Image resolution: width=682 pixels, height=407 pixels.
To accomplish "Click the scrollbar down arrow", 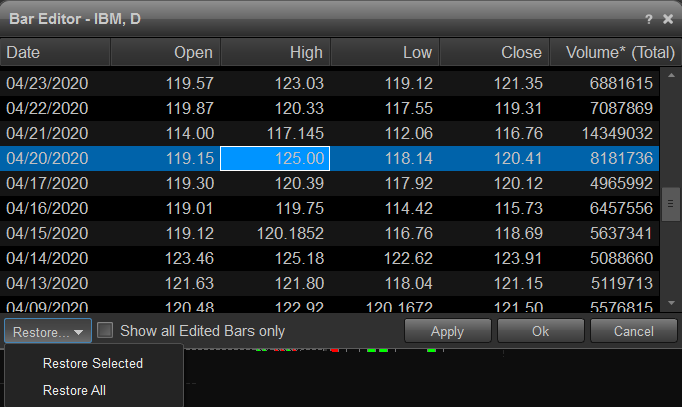I will click(671, 303).
